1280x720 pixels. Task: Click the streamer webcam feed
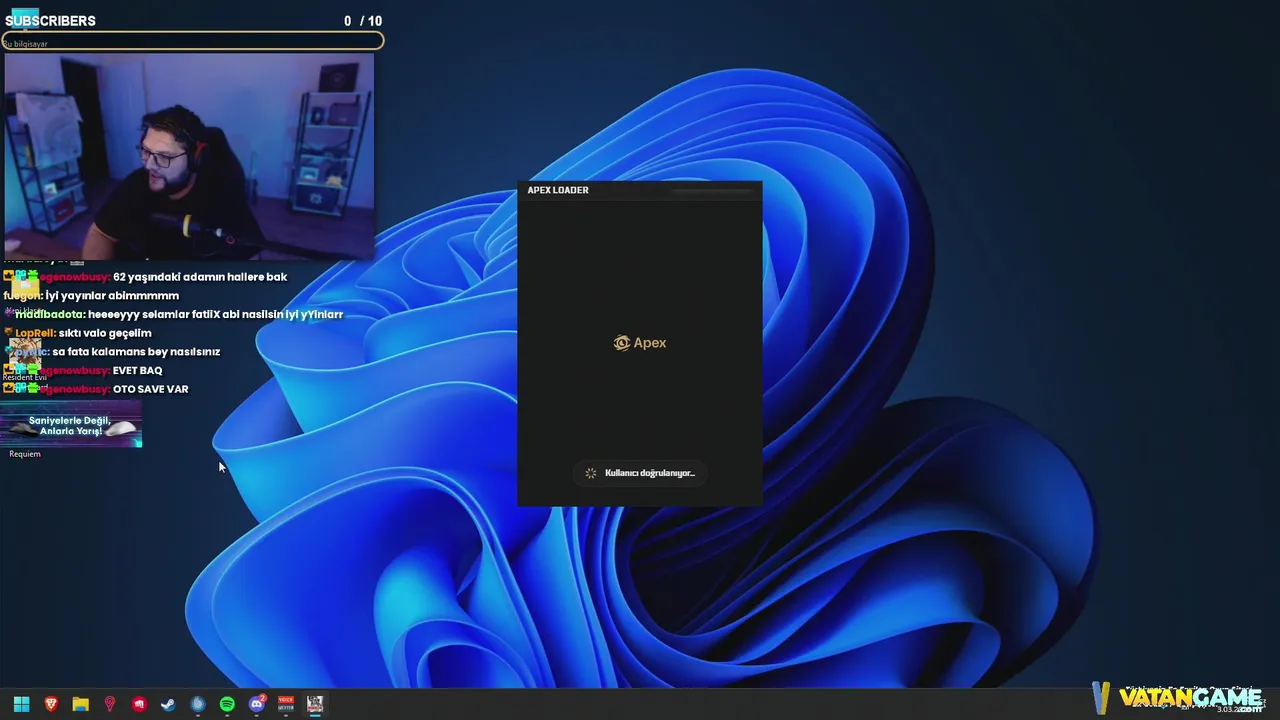189,157
